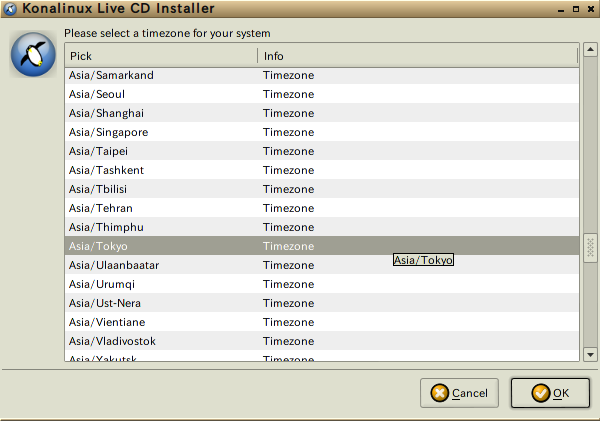Select the Asia/Samarkand row

pos(321,76)
